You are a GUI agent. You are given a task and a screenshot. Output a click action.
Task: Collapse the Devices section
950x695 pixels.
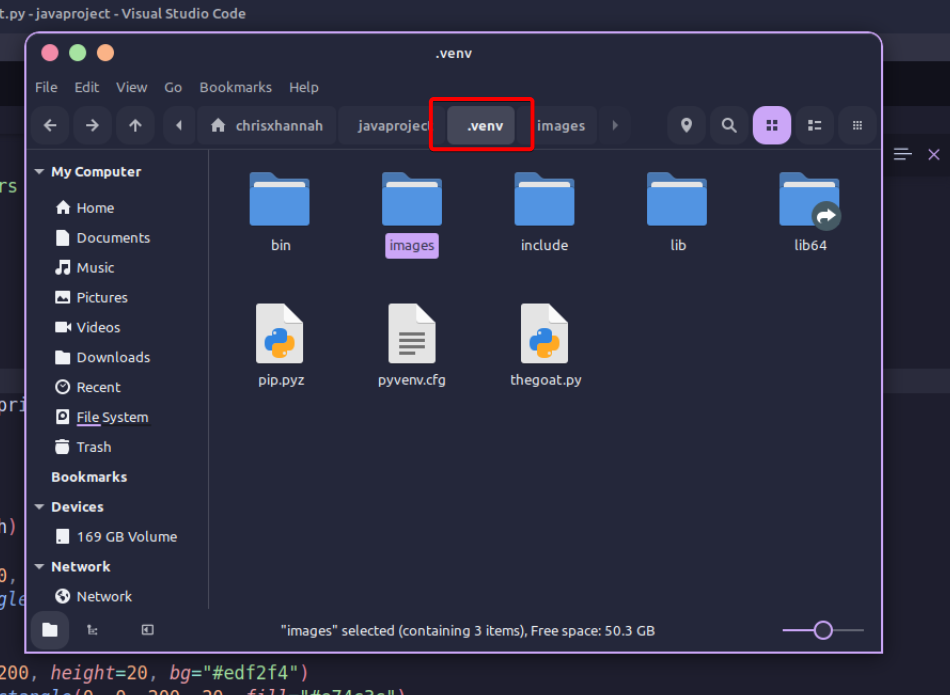pos(39,507)
